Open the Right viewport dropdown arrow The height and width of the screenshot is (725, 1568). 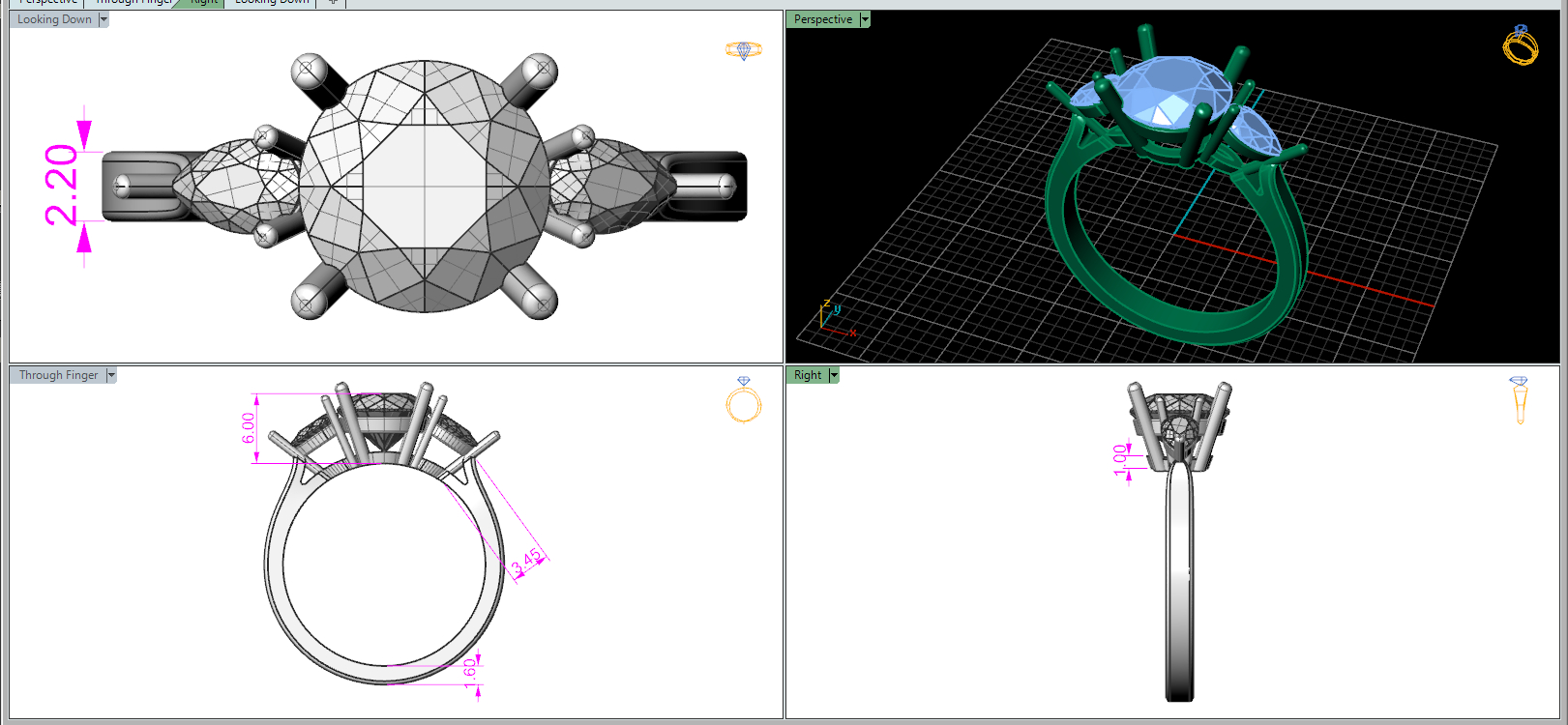tap(834, 375)
